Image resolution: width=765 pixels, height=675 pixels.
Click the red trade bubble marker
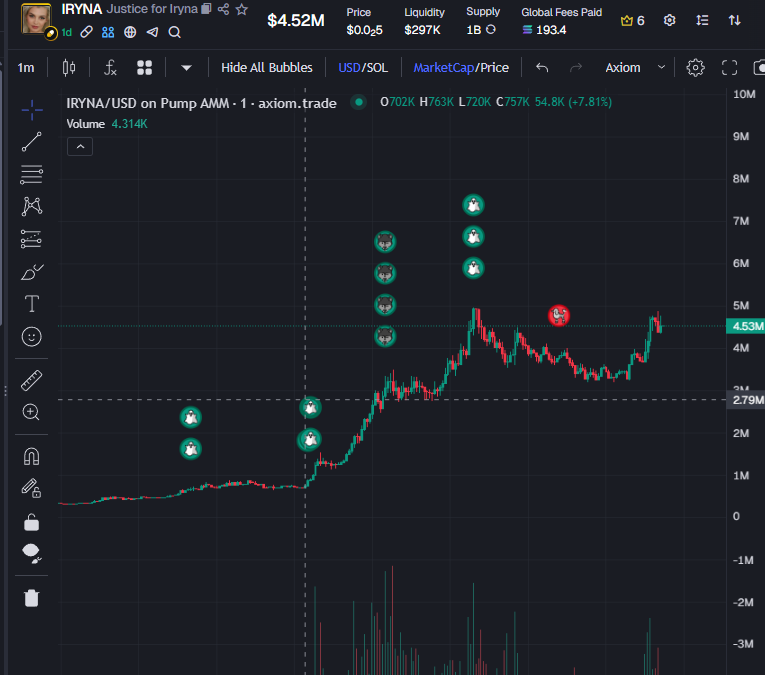559,316
